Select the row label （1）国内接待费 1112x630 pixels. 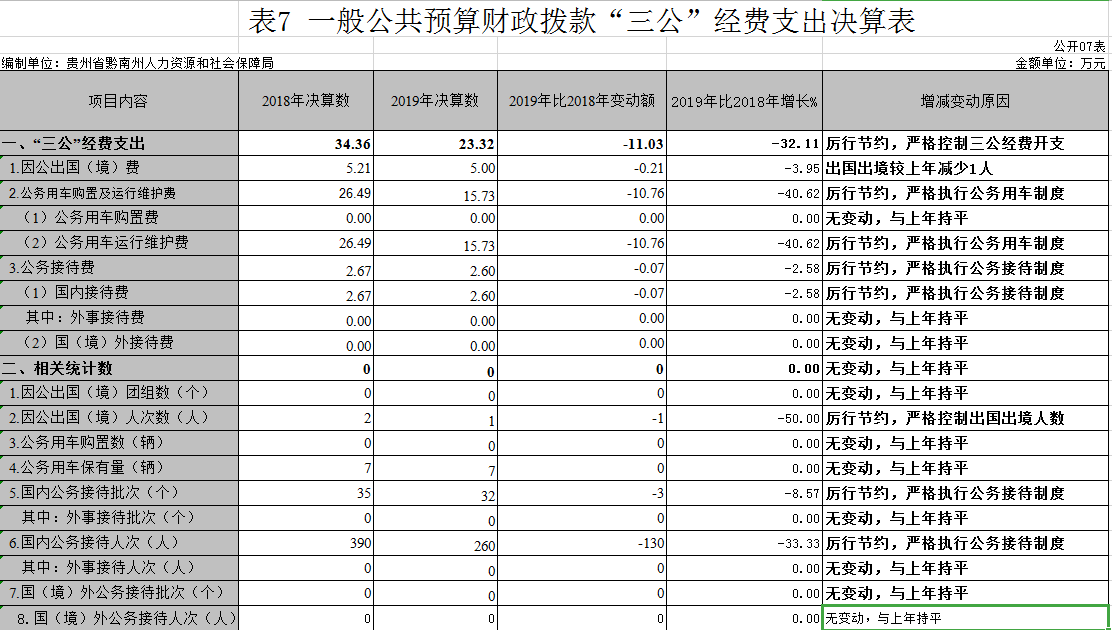point(118,293)
